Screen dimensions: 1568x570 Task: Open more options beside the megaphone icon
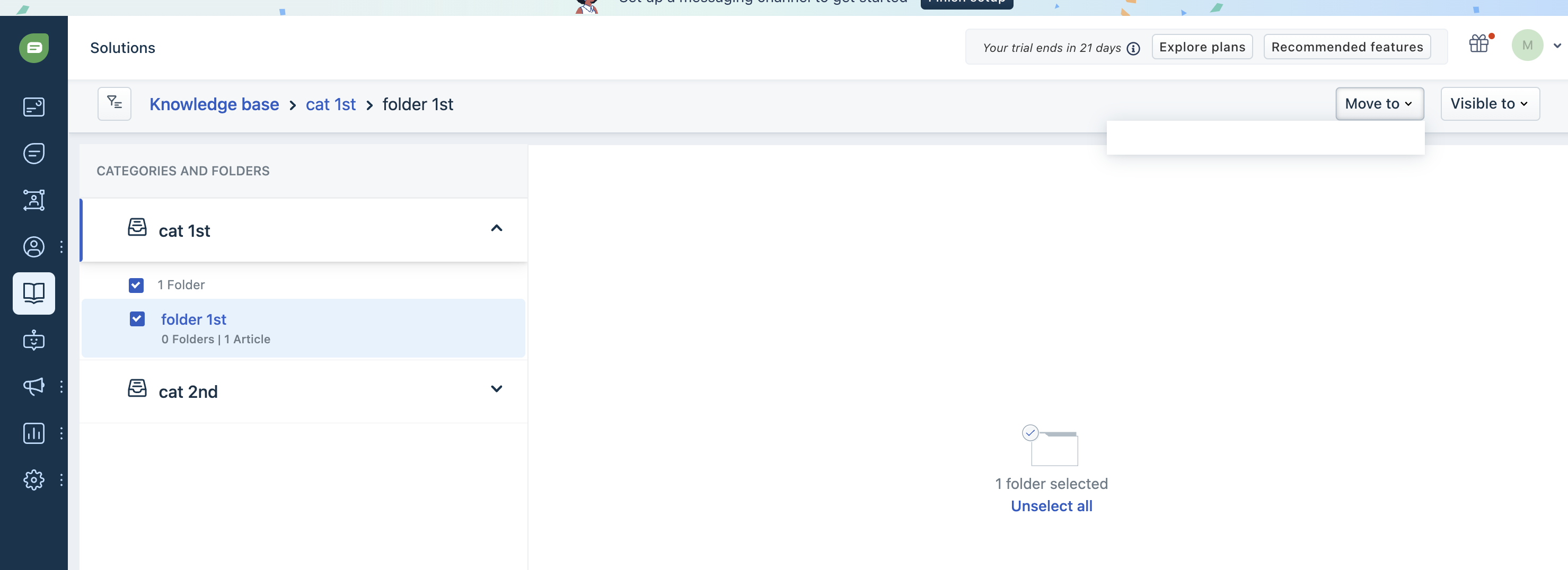61,386
